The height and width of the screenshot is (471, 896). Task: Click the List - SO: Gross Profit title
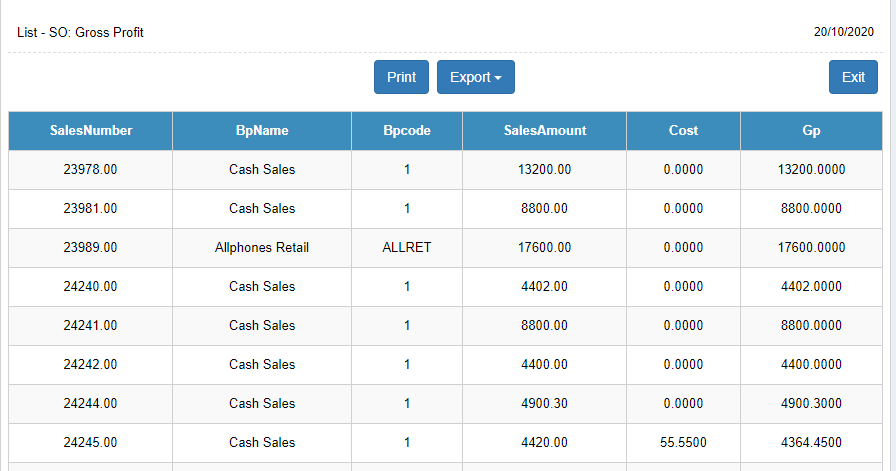(x=80, y=33)
